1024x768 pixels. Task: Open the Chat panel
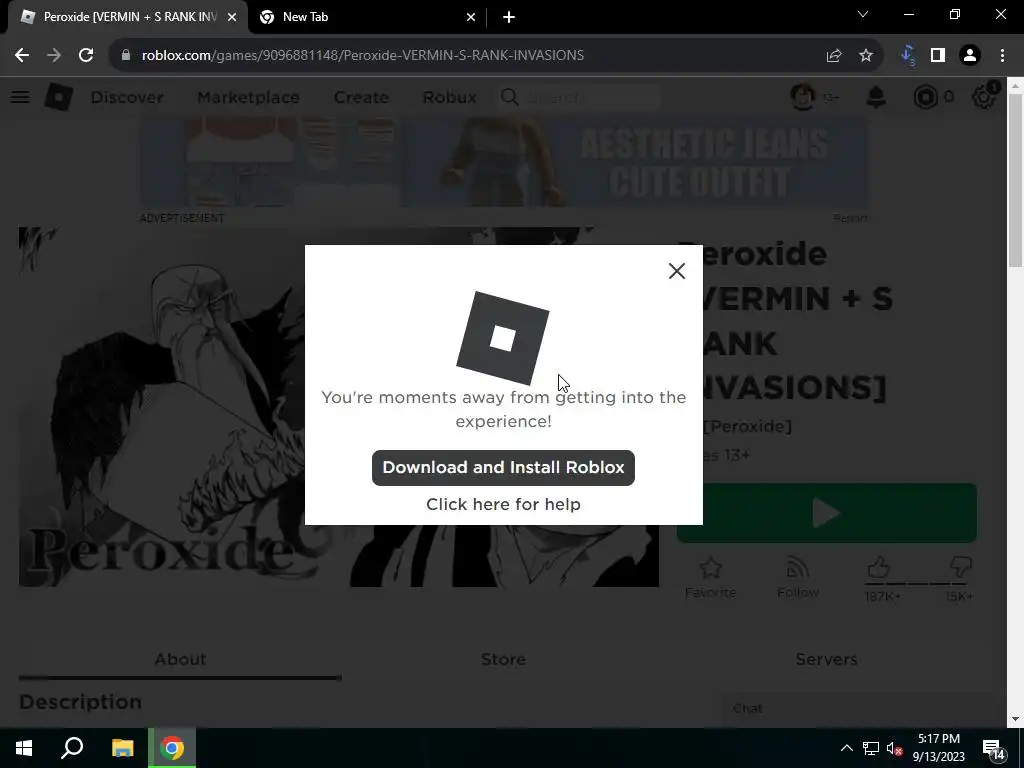click(856, 709)
